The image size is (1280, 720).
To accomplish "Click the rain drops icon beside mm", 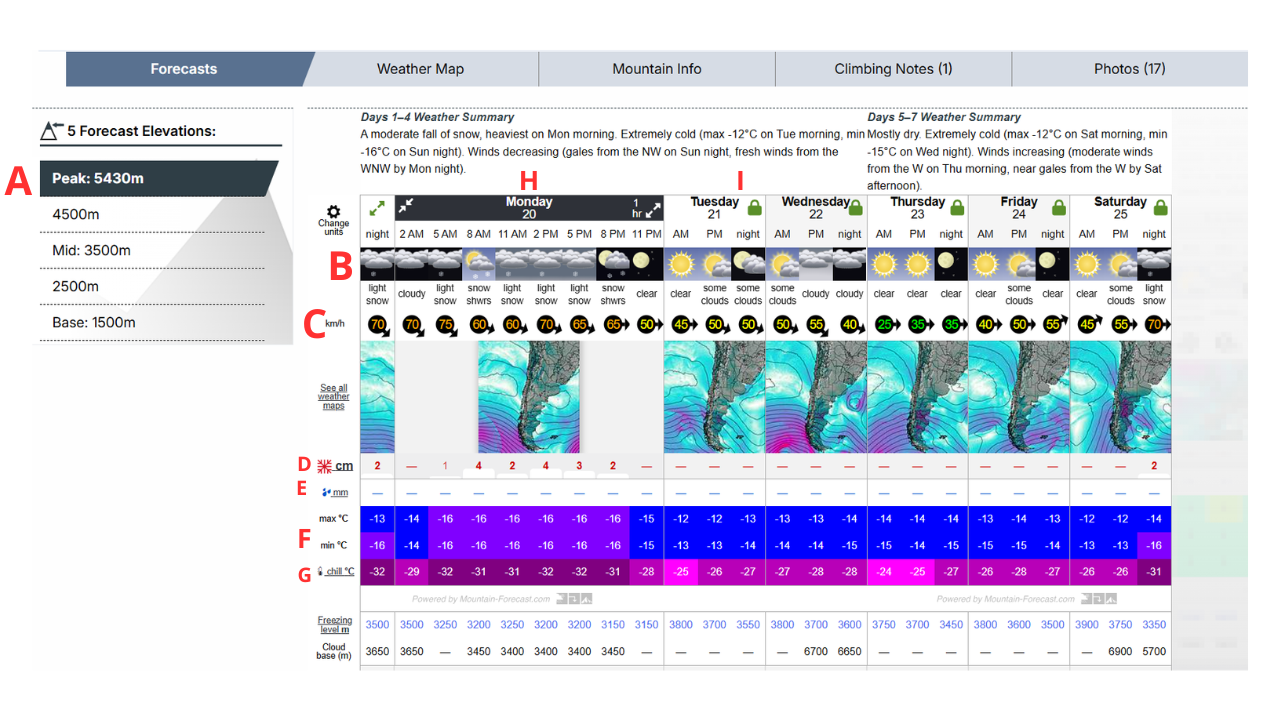I will tap(327, 492).
